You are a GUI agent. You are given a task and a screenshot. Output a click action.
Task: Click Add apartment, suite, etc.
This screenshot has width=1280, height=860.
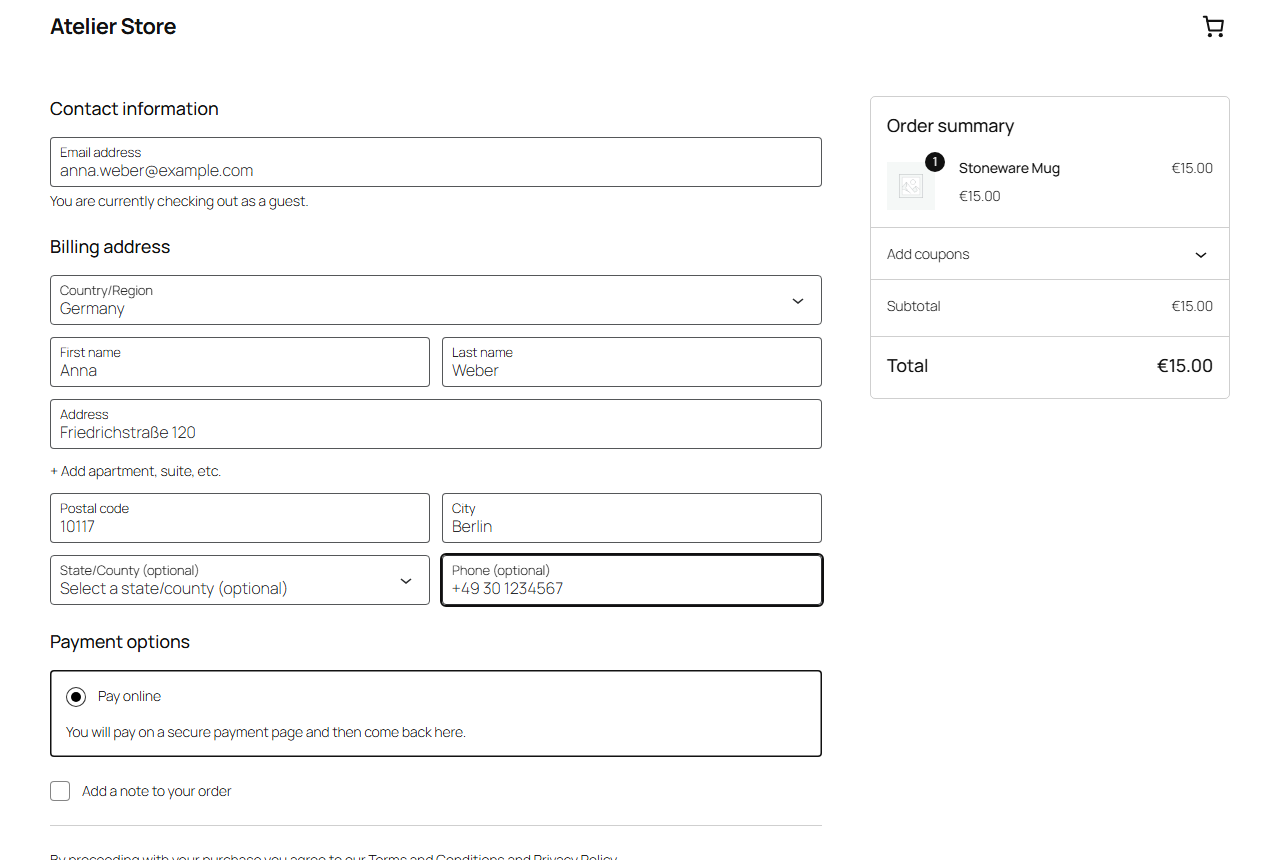point(136,471)
